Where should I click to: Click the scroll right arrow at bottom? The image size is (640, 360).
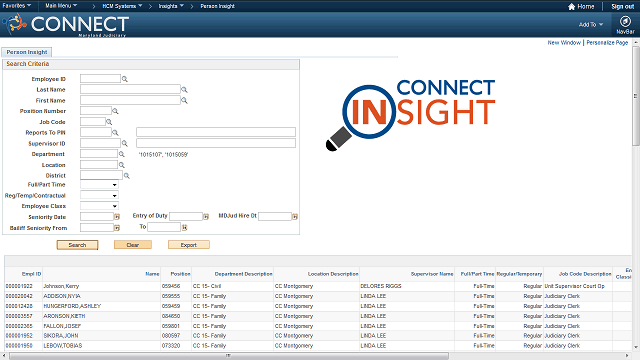[627, 356]
